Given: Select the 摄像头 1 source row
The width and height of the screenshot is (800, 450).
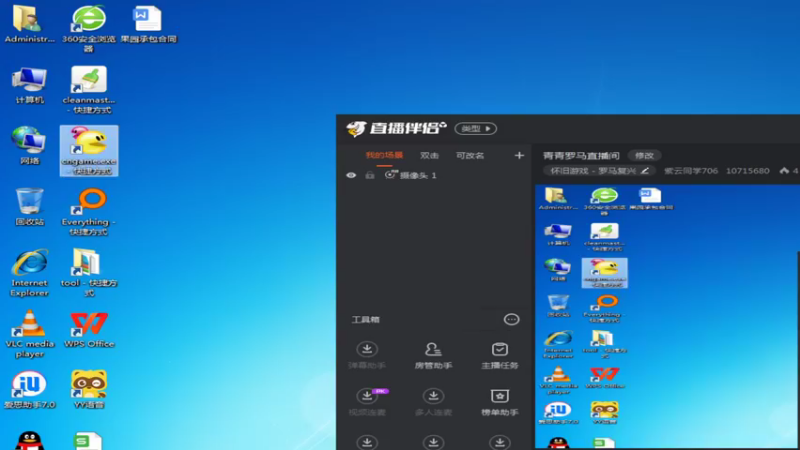Looking at the screenshot, I should (x=434, y=175).
